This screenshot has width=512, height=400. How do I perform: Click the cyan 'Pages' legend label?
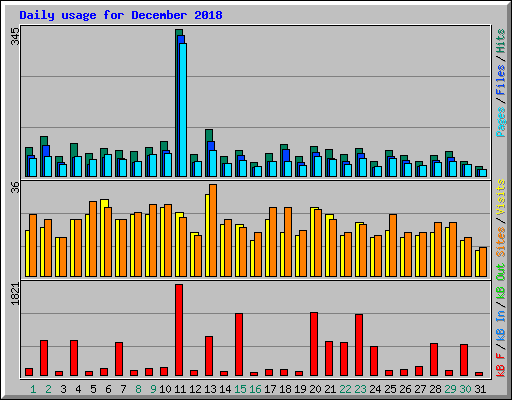501,122
